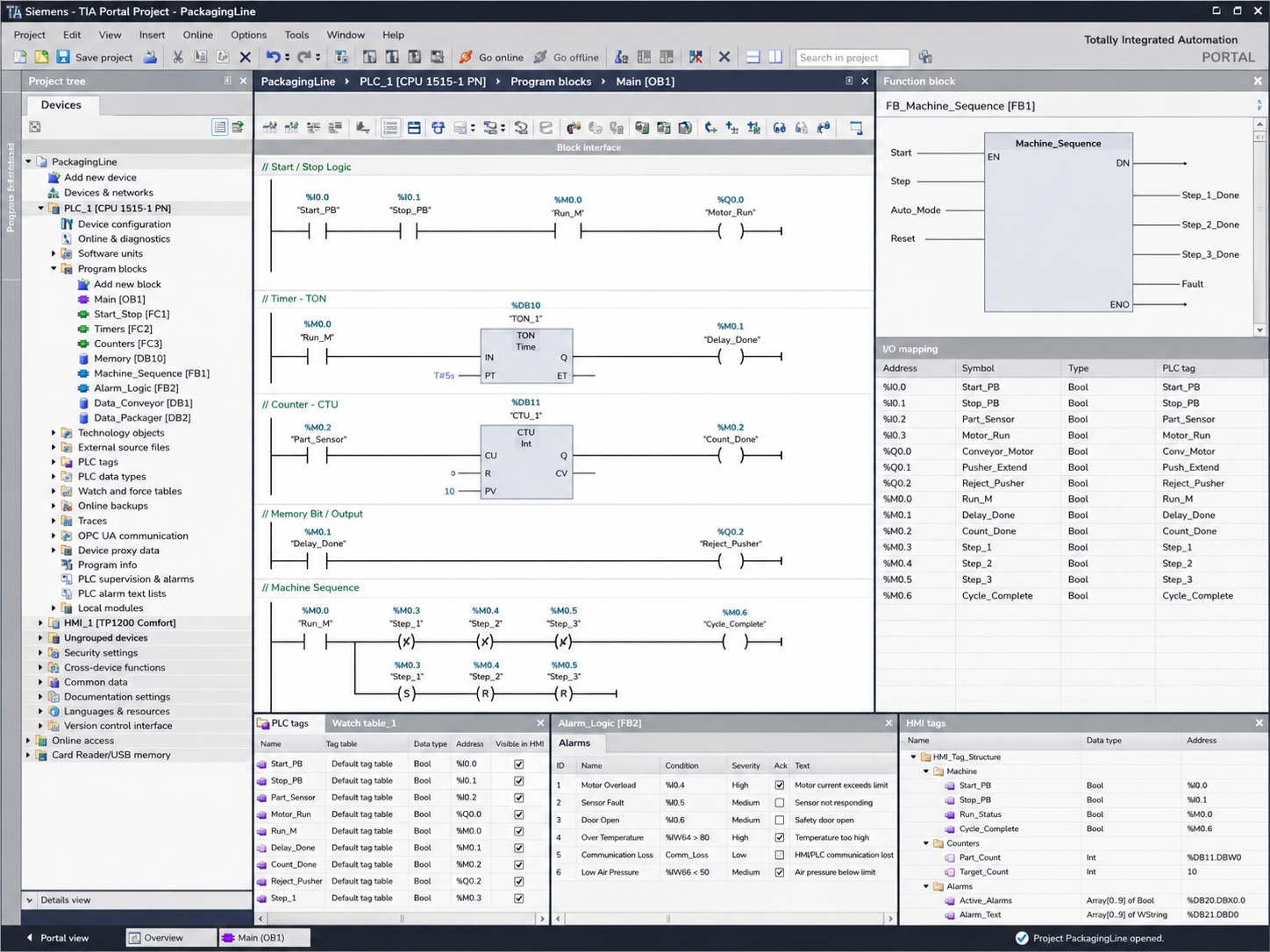The image size is (1270, 952).
Task: Collapse the PLC_1 [CPU 1515-1 PN] node
Action: [x=40, y=209]
